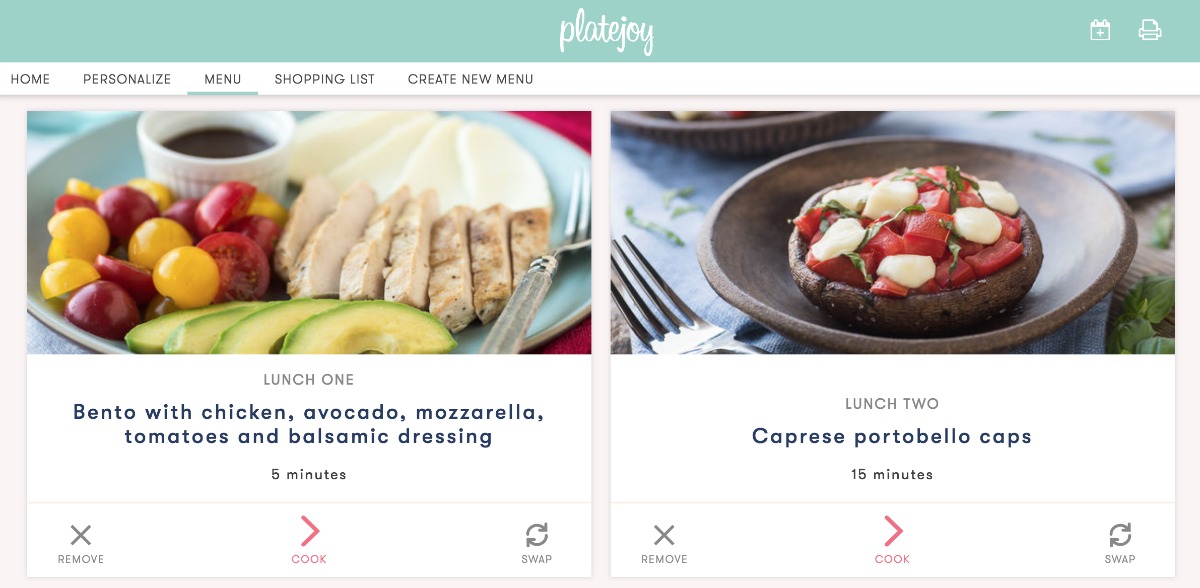Open the Bento with chicken recipe title
This screenshot has width=1200, height=588.
(x=309, y=424)
